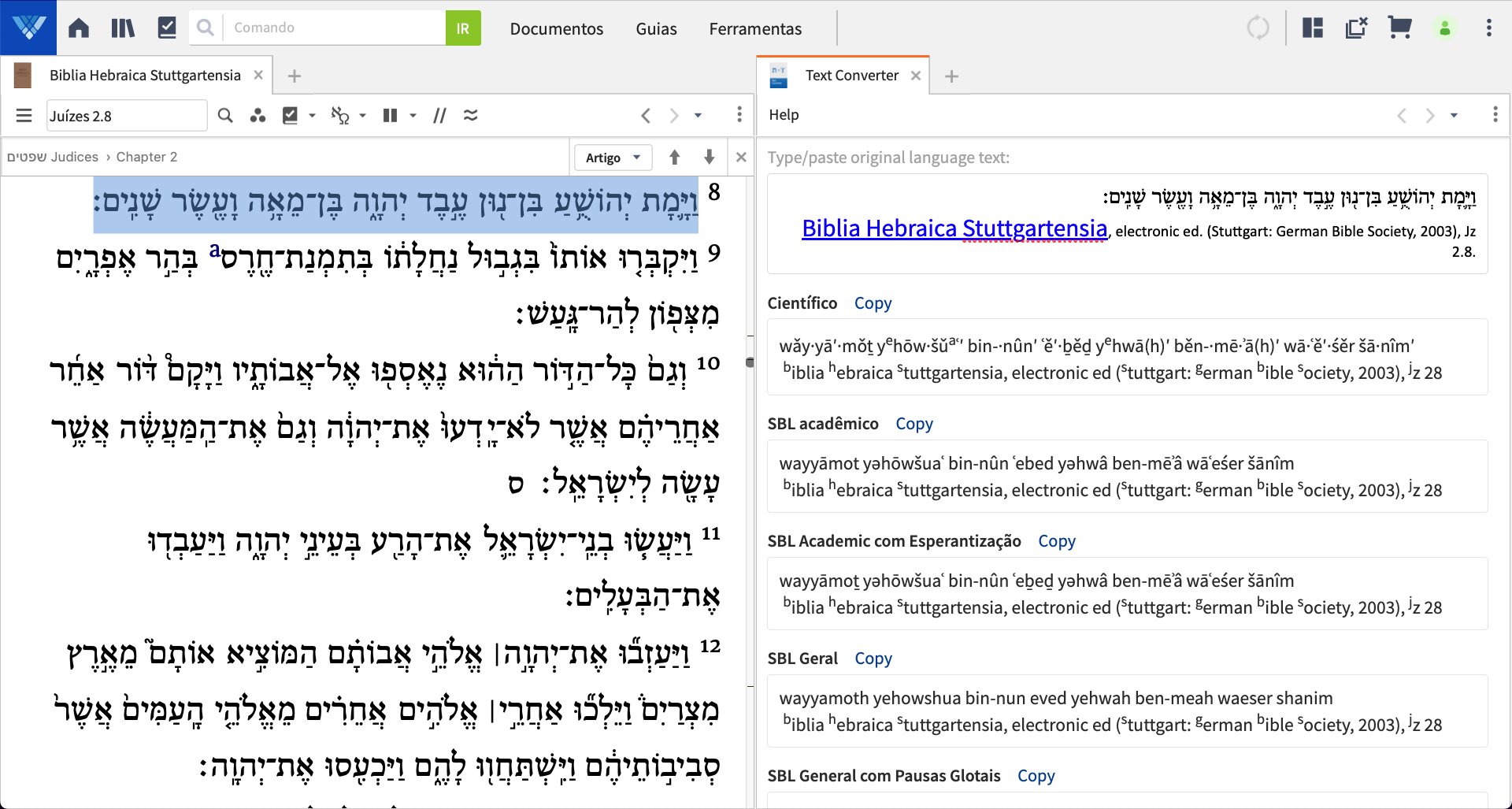The image size is (1512, 809).
Task: Click the sync status icon
Action: pyautogui.click(x=1258, y=28)
